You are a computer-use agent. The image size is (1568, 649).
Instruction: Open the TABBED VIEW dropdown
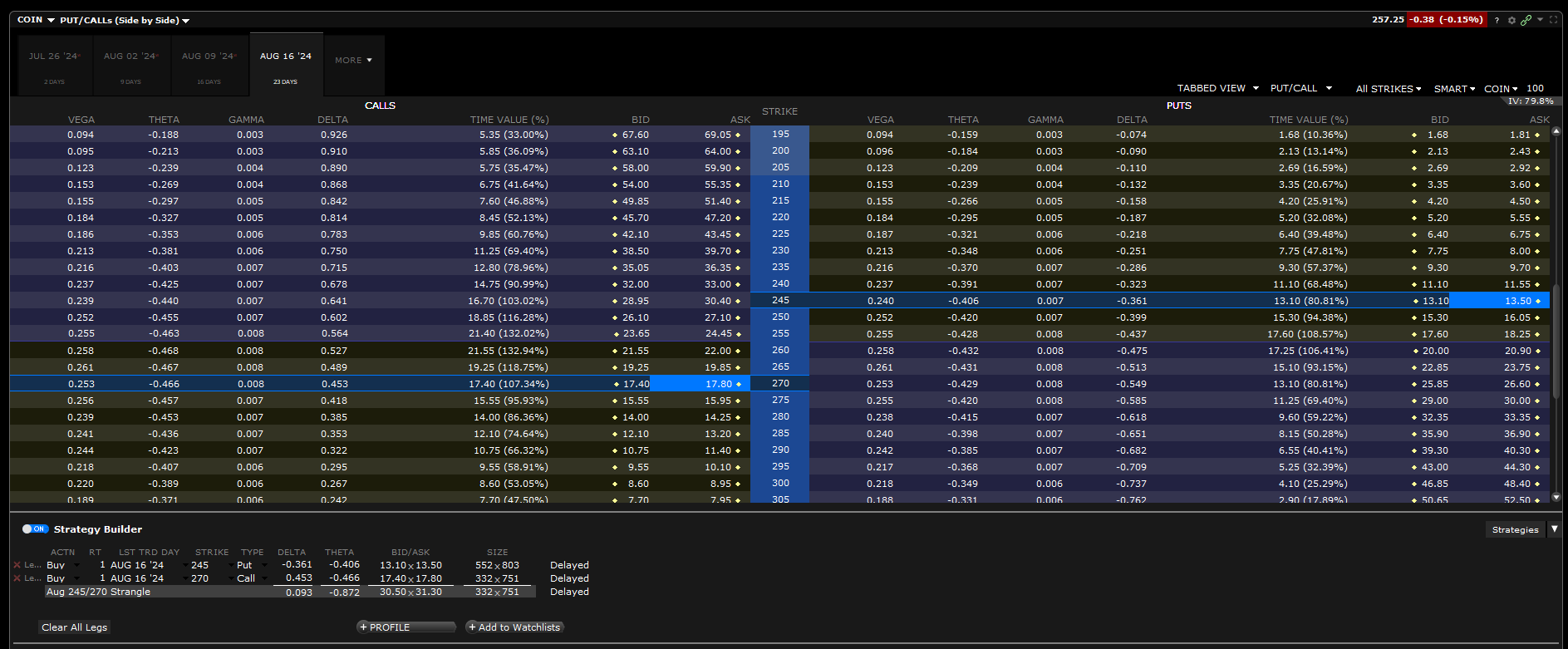(x=1217, y=88)
